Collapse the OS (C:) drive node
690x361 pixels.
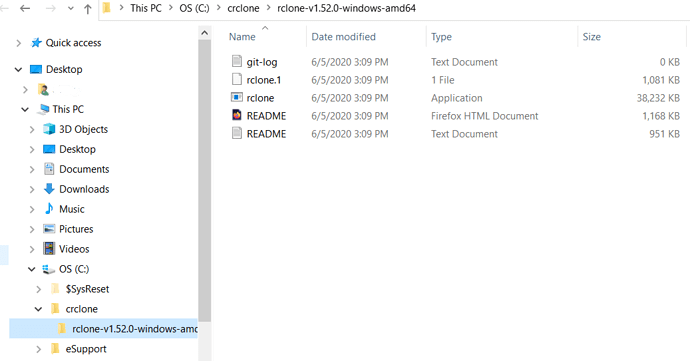click(x=32, y=269)
